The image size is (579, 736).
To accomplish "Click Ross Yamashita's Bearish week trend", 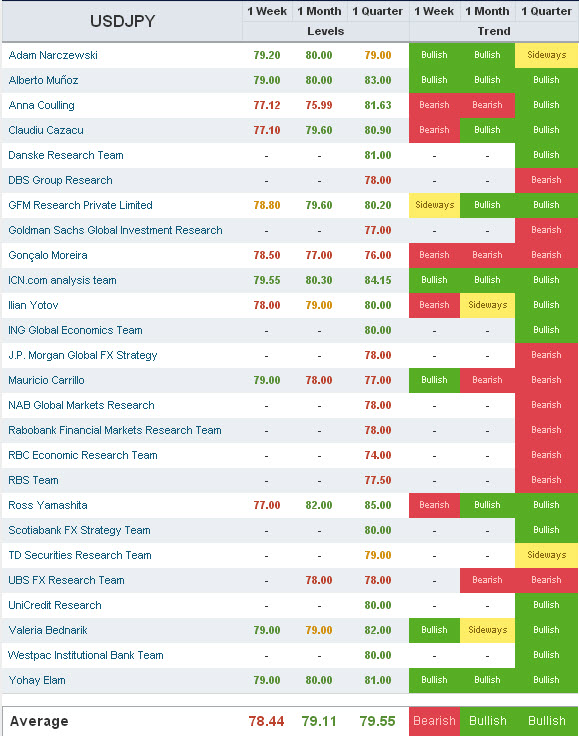I will [x=434, y=505].
